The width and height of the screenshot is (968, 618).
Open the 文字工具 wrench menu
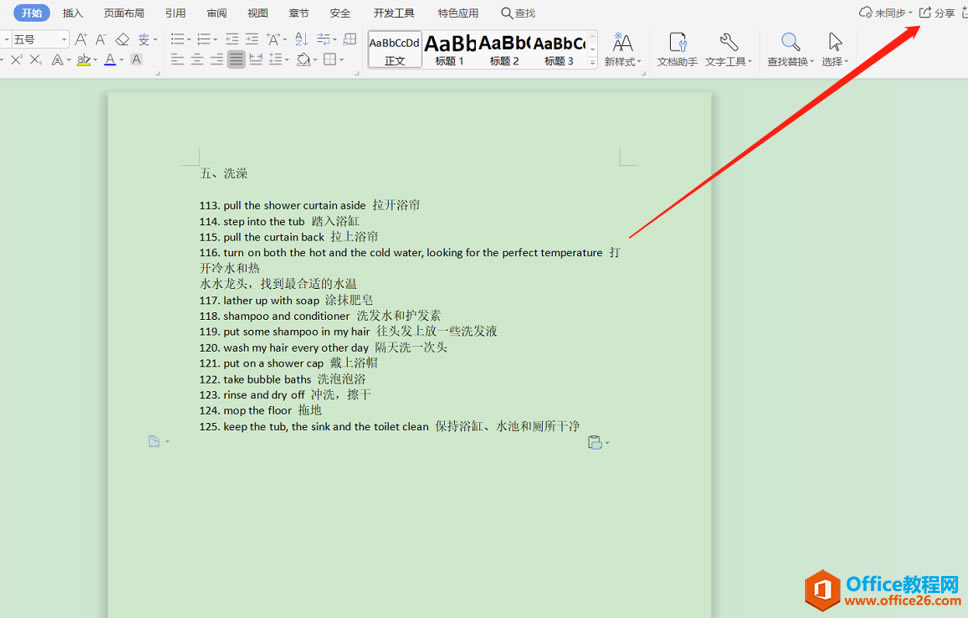tap(728, 49)
